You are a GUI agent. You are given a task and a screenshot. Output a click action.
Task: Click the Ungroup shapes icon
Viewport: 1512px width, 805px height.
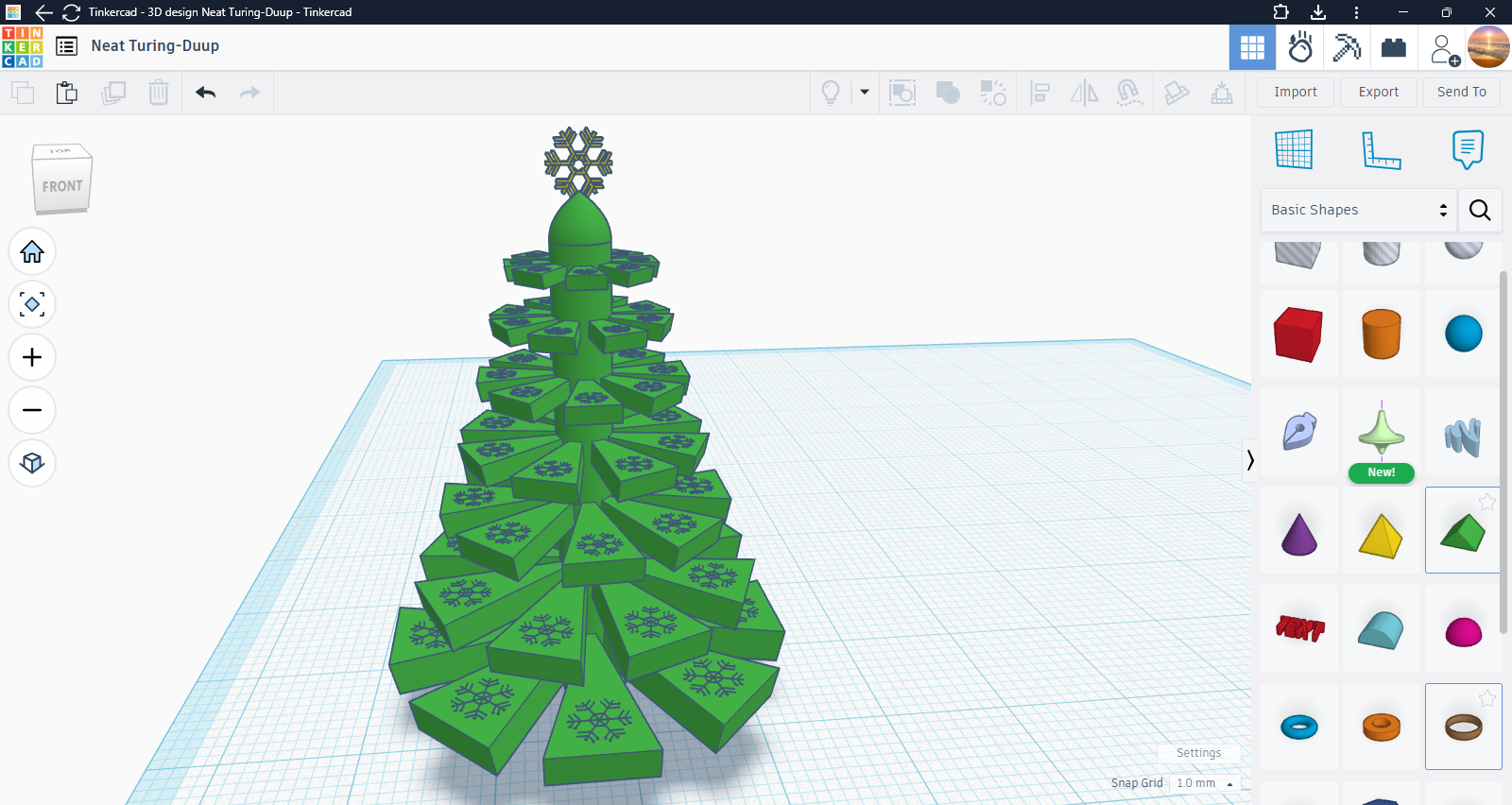[993, 93]
